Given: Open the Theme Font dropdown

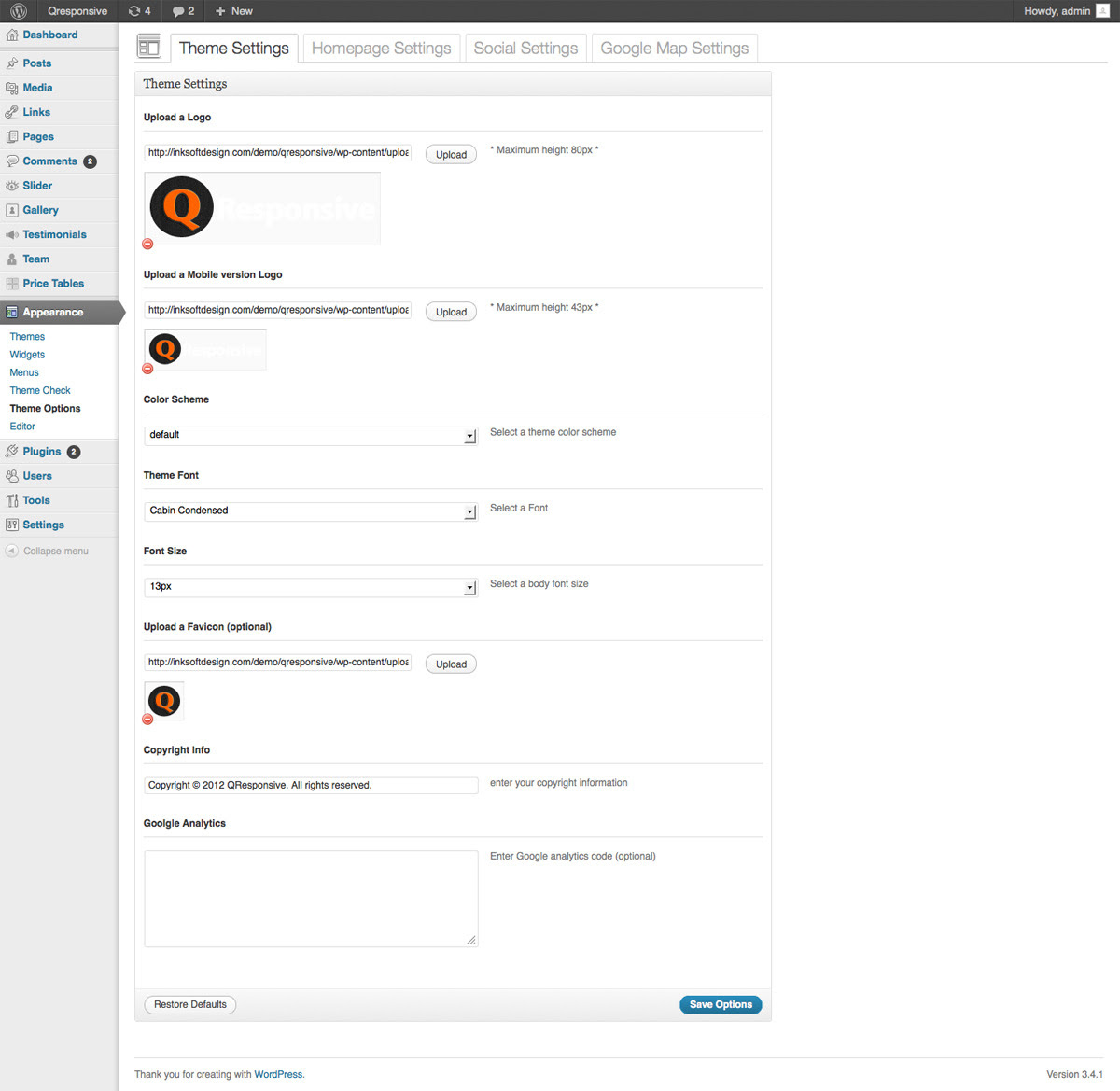Looking at the screenshot, I should coord(311,511).
